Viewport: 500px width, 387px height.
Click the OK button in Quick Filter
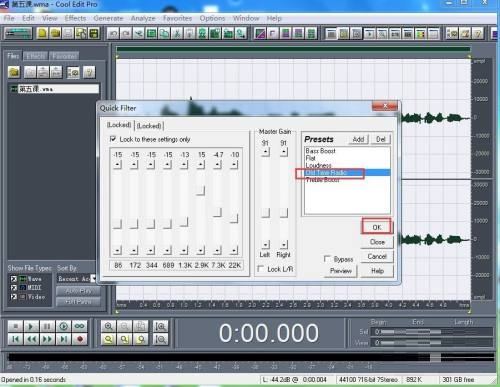(377, 227)
